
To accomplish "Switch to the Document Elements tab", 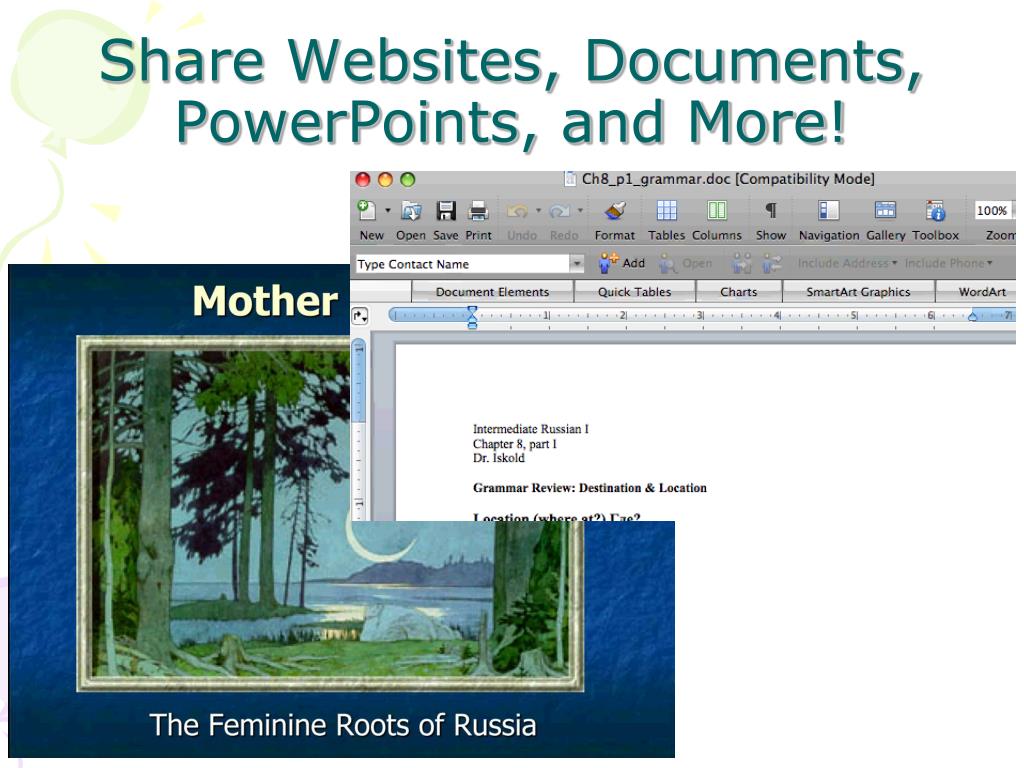I will pos(492,292).
